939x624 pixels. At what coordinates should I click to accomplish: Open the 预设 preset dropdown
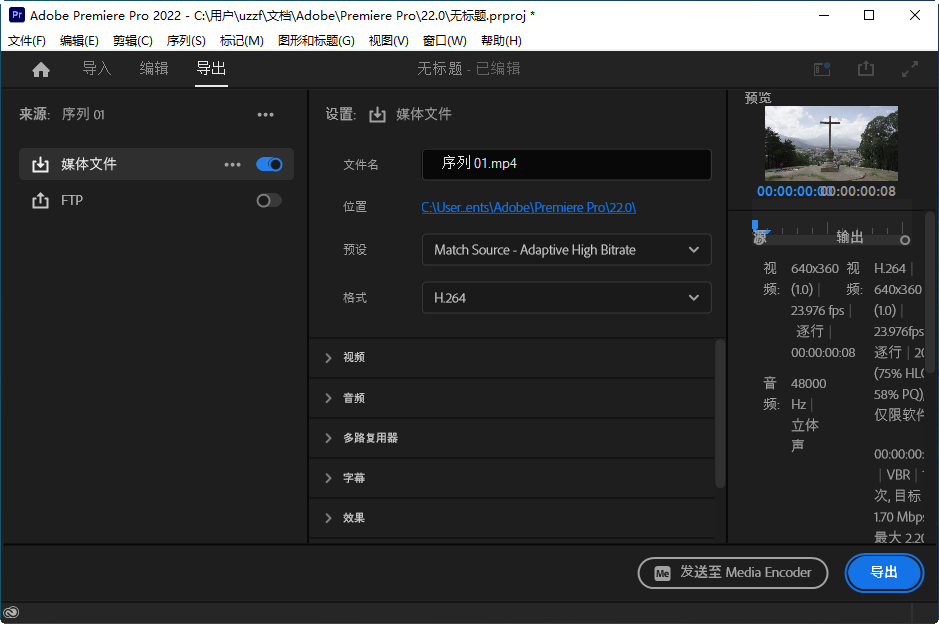(x=566, y=249)
